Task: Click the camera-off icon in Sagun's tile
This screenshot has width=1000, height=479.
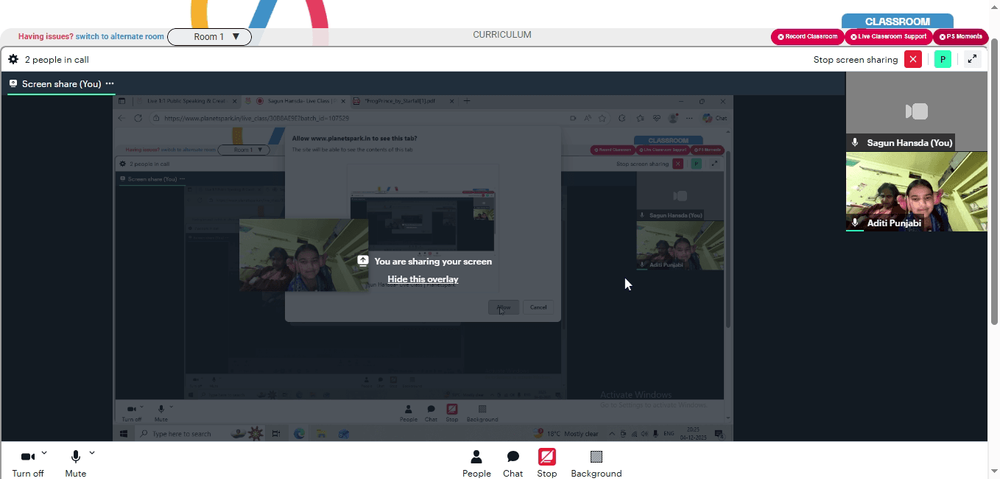Action: (x=916, y=112)
